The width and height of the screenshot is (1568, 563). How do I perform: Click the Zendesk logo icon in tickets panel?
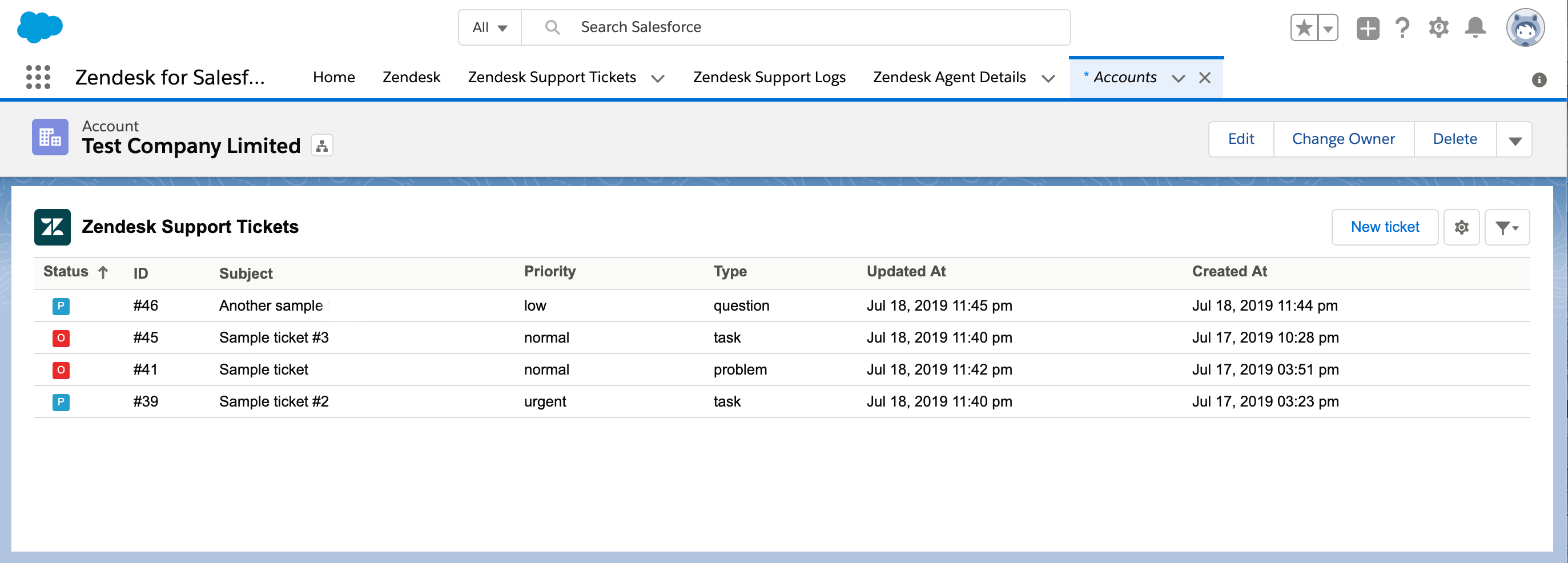point(53,227)
